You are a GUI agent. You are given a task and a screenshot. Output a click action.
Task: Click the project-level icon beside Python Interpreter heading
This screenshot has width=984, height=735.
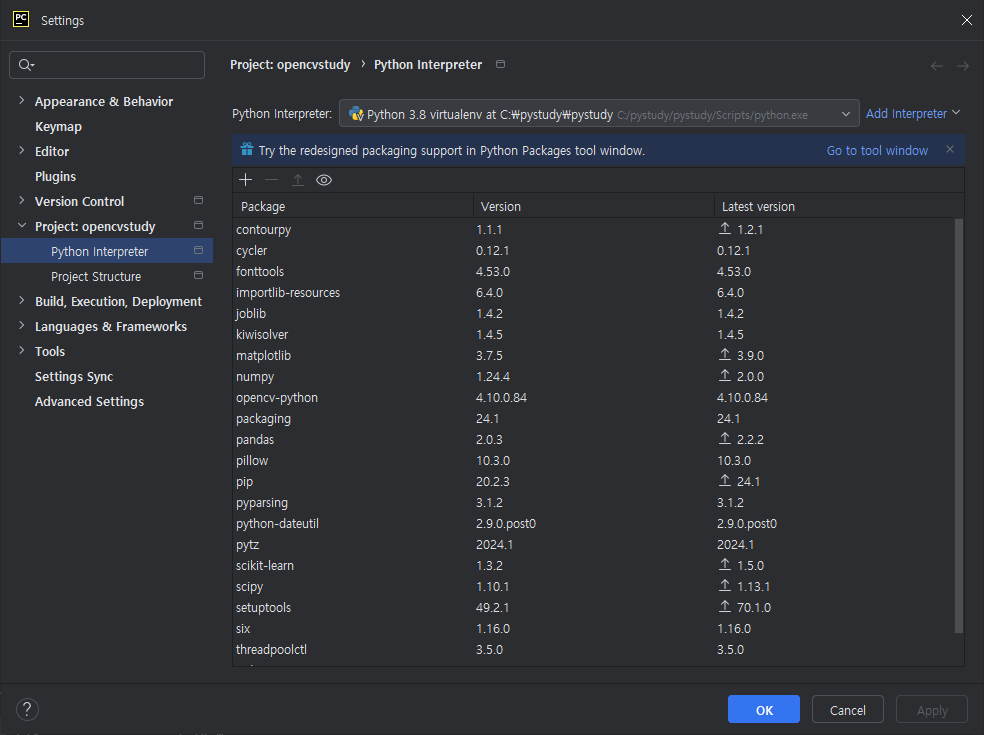[x=500, y=64]
